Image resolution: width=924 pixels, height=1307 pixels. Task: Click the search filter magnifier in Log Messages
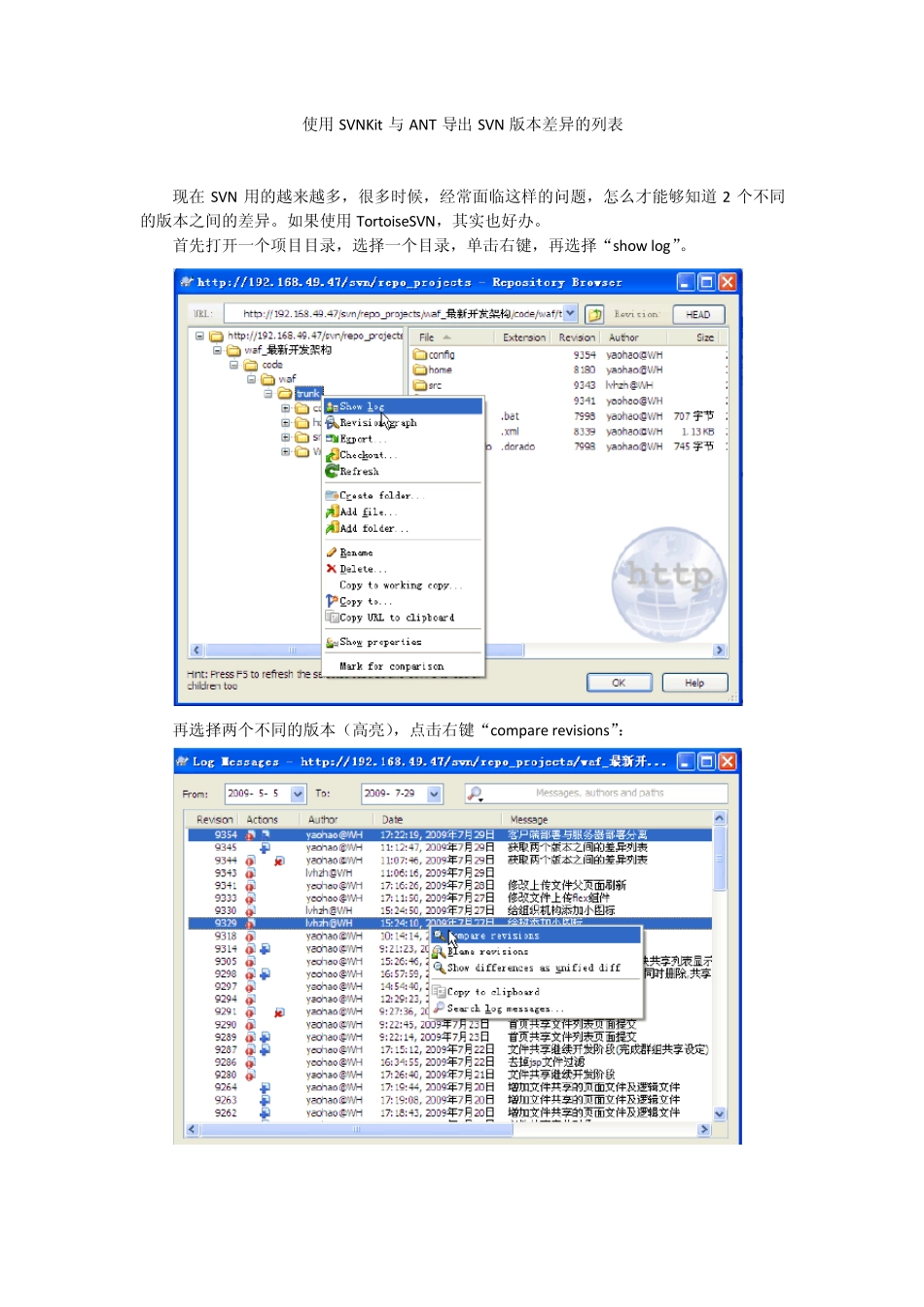(x=476, y=795)
